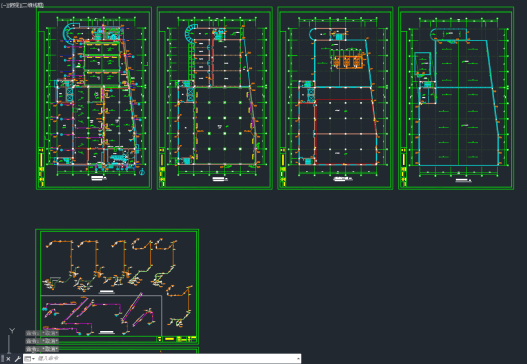Select the pipe isometric diagram sheet
Image resolution: width=527 pixels, height=364 pixels.
click(117, 286)
